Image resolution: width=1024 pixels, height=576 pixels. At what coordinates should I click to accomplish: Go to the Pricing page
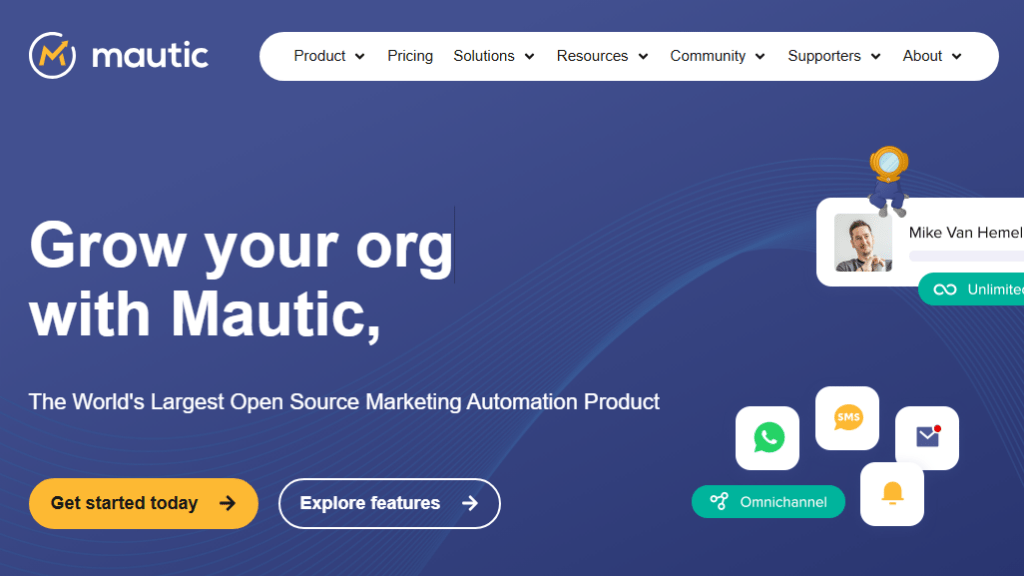point(410,56)
